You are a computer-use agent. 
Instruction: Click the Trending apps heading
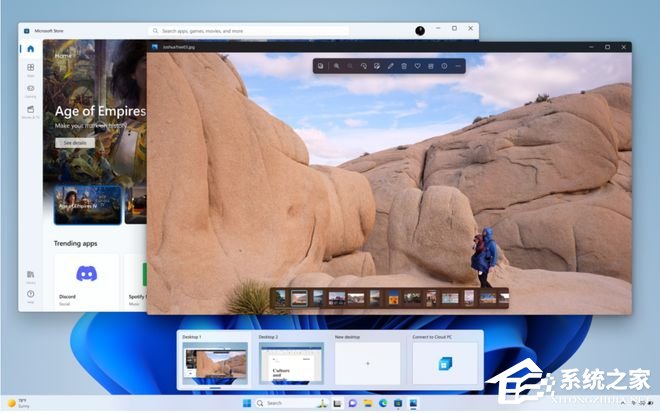pos(75,243)
